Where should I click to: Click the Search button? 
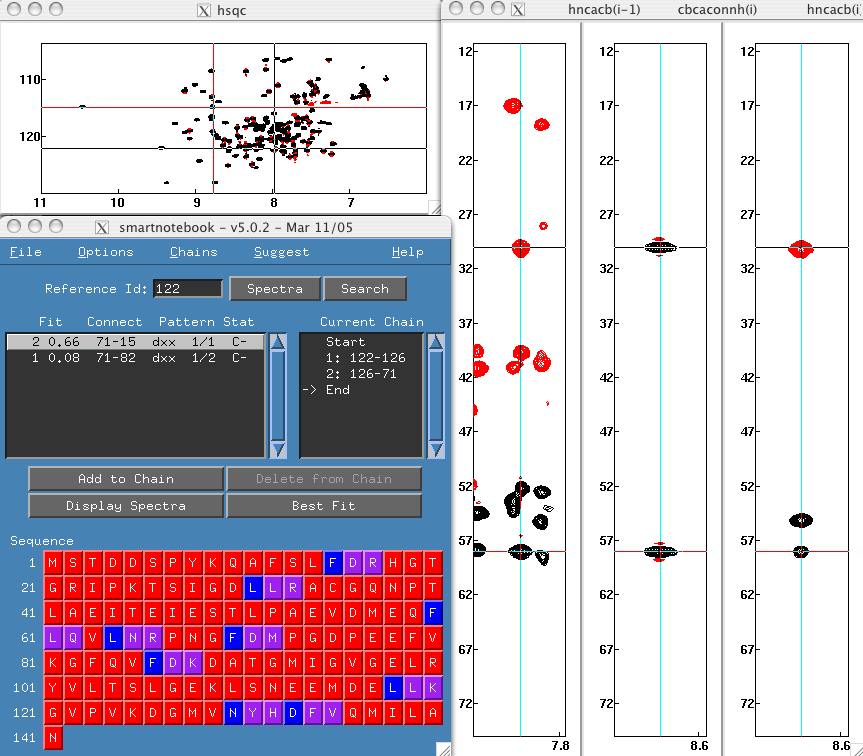pos(364,289)
